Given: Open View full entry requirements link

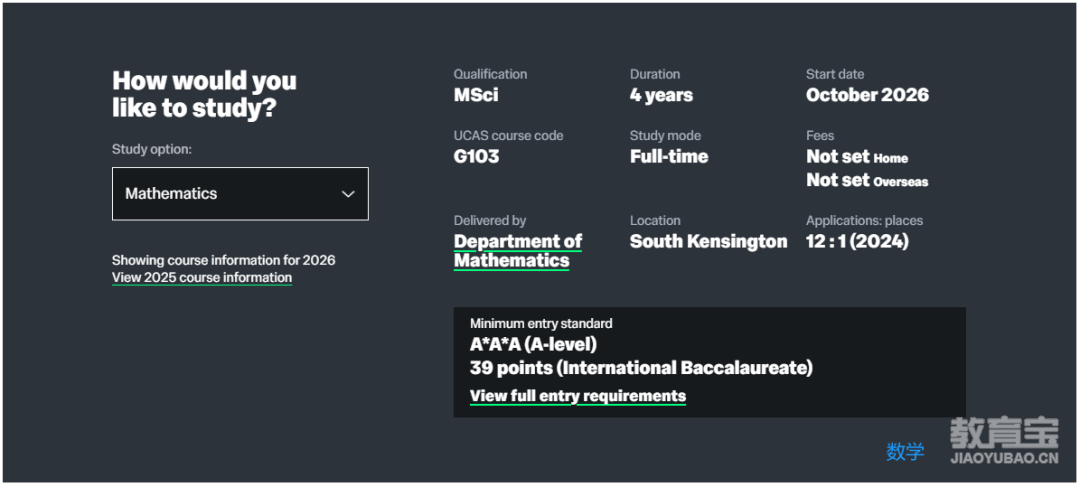Looking at the screenshot, I should click(x=578, y=396).
